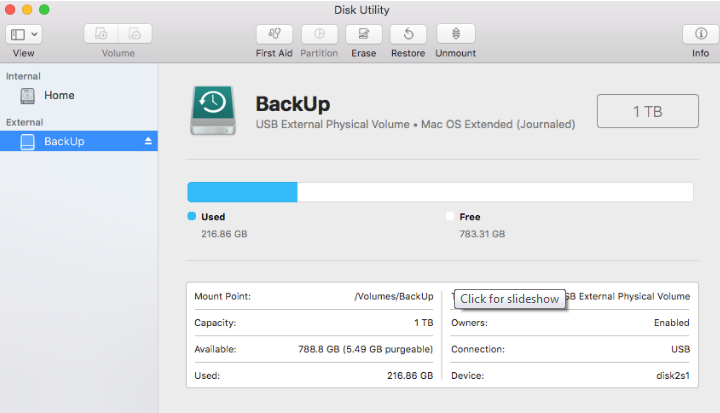Run First Aid on the disk
This screenshot has width=720, height=413.
pyautogui.click(x=274, y=34)
